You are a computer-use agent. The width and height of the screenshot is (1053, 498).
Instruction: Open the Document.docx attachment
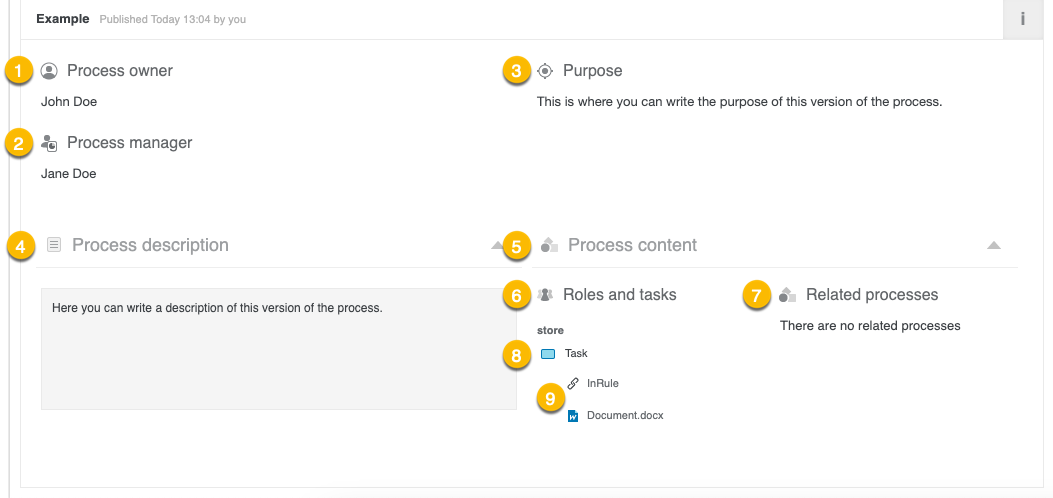pos(625,416)
